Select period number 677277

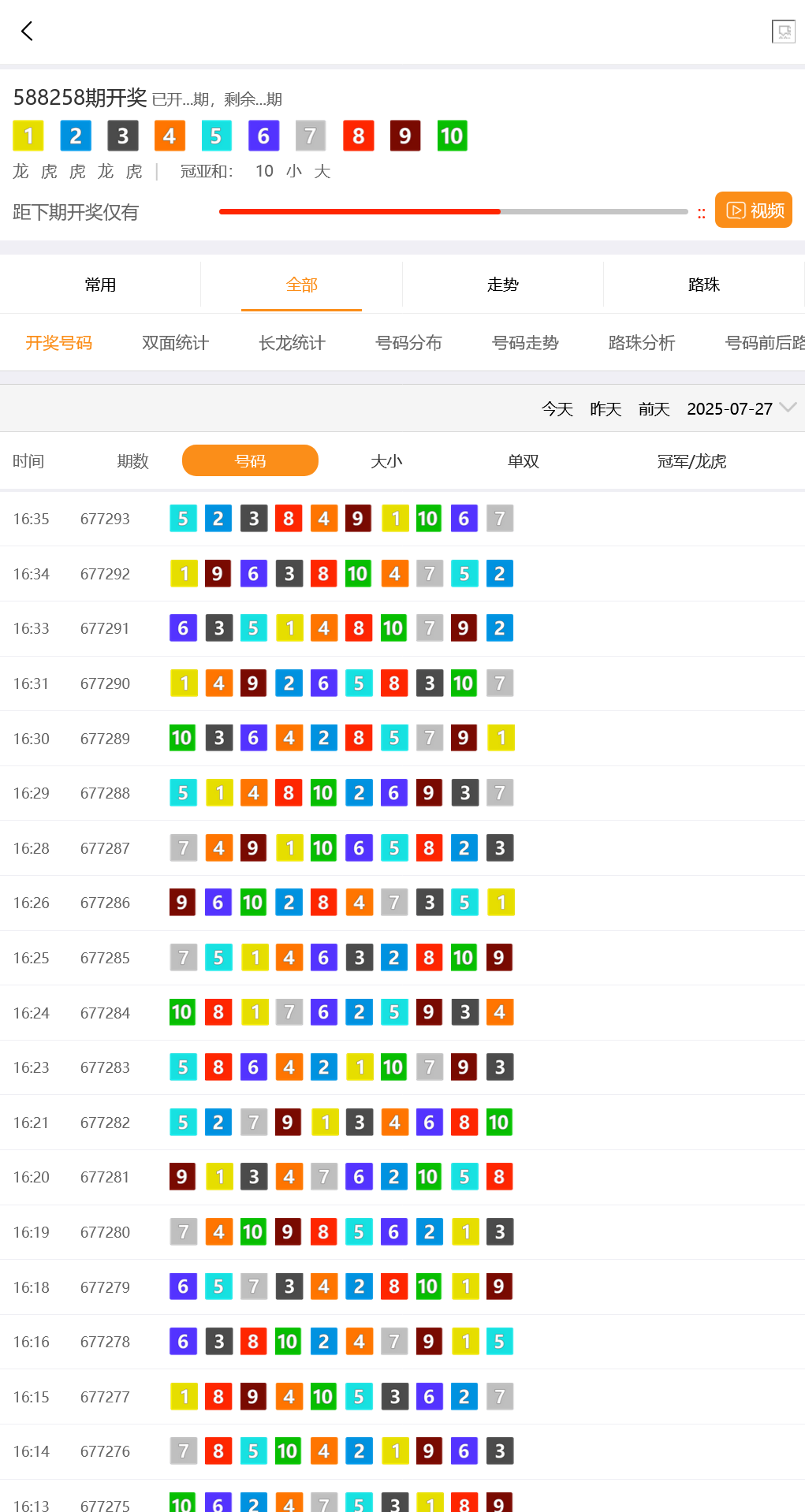pyautogui.click(x=105, y=1397)
